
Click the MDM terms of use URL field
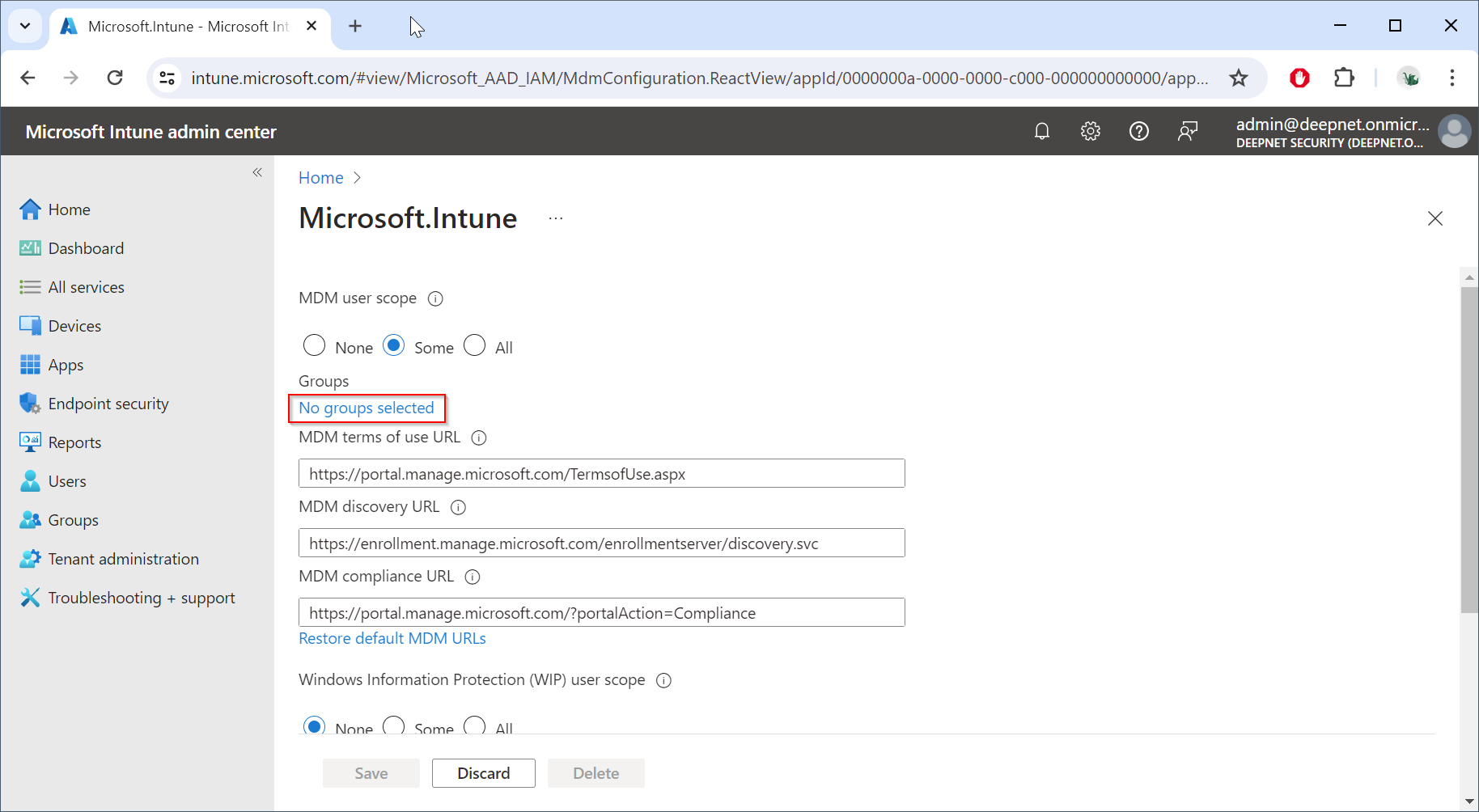click(x=601, y=474)
